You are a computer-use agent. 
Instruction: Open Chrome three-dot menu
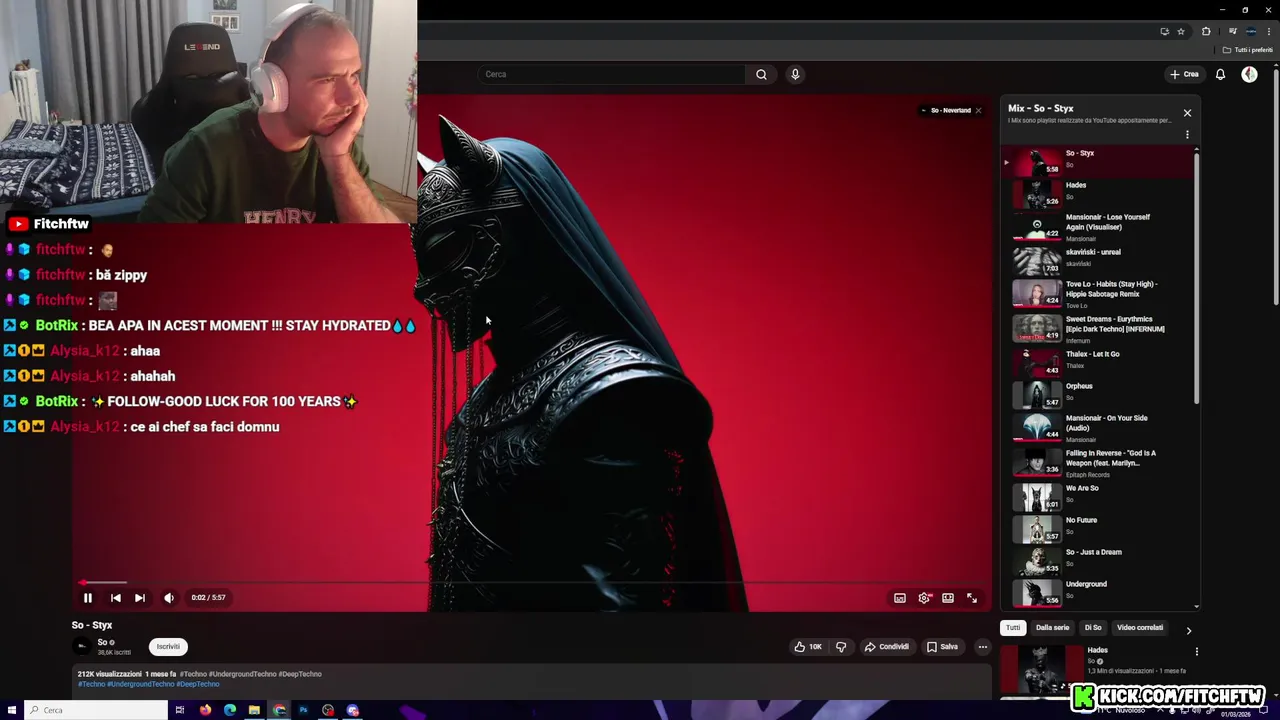pyautogui.click(x=1269, y=31)
